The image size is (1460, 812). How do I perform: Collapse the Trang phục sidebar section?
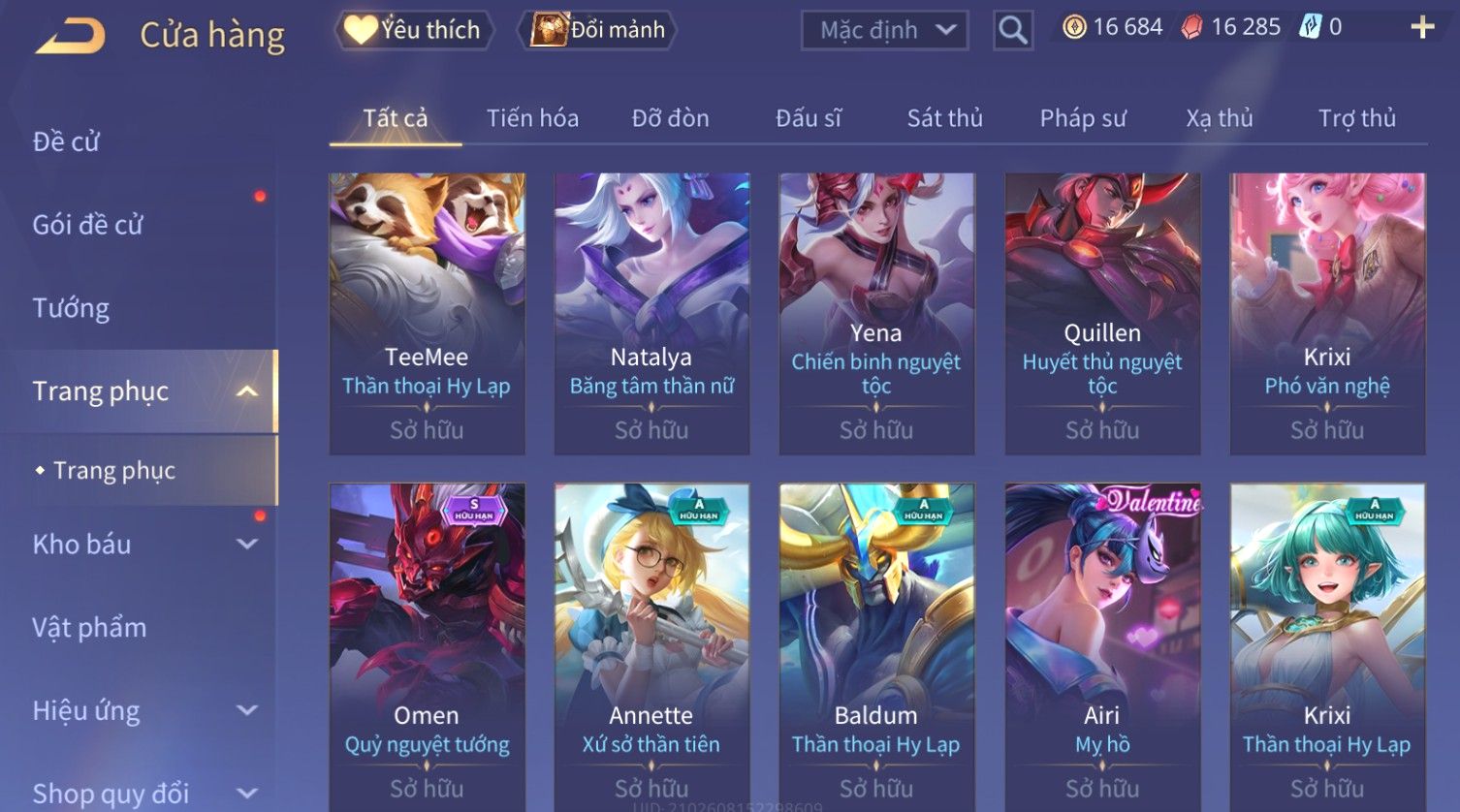click(x=247, y=391)
